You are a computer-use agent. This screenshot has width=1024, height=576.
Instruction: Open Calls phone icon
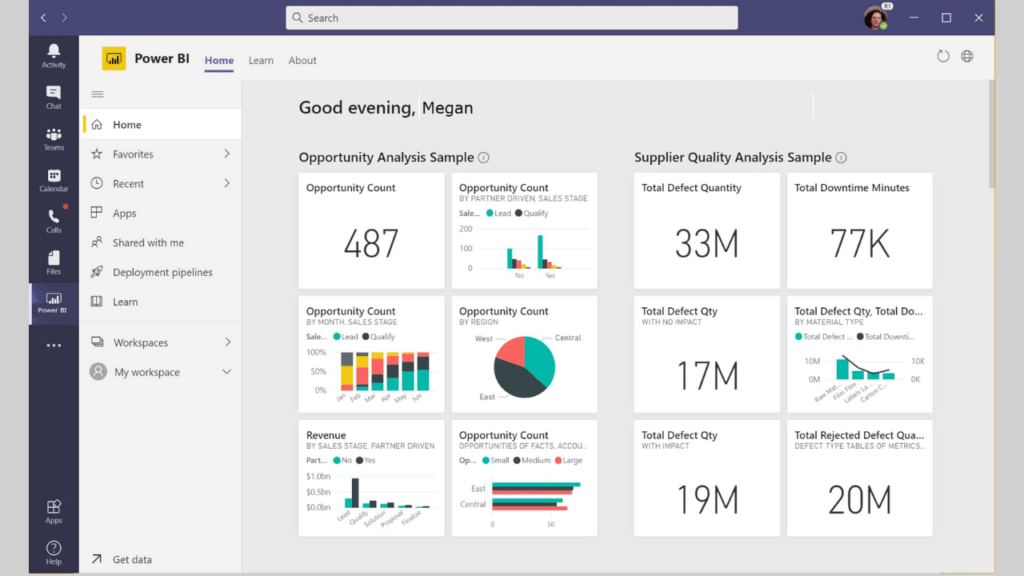click(54, 221)
